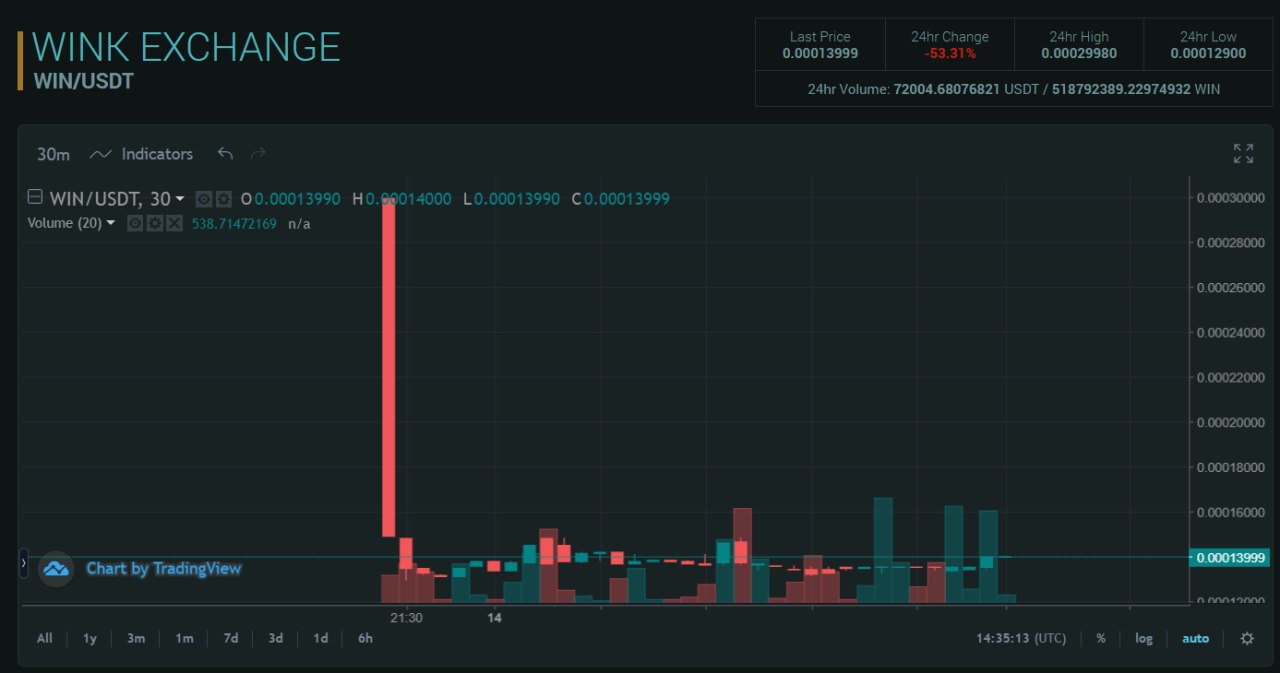Select the 1d time range
The height and width of the screenshot is (673, 1280).
pyautogui.click(x=320, y=638)
